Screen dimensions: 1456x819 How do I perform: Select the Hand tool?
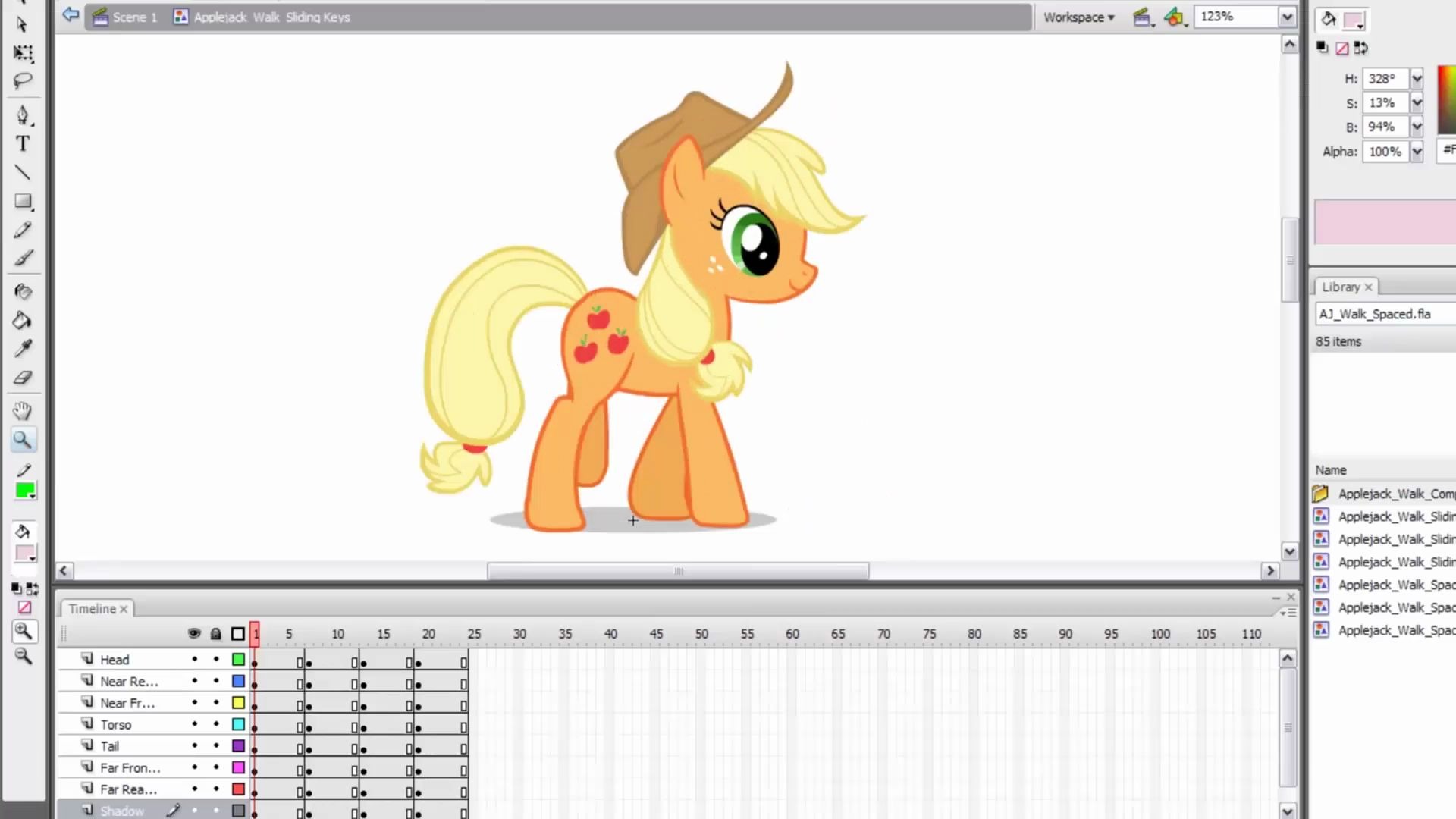23,411
